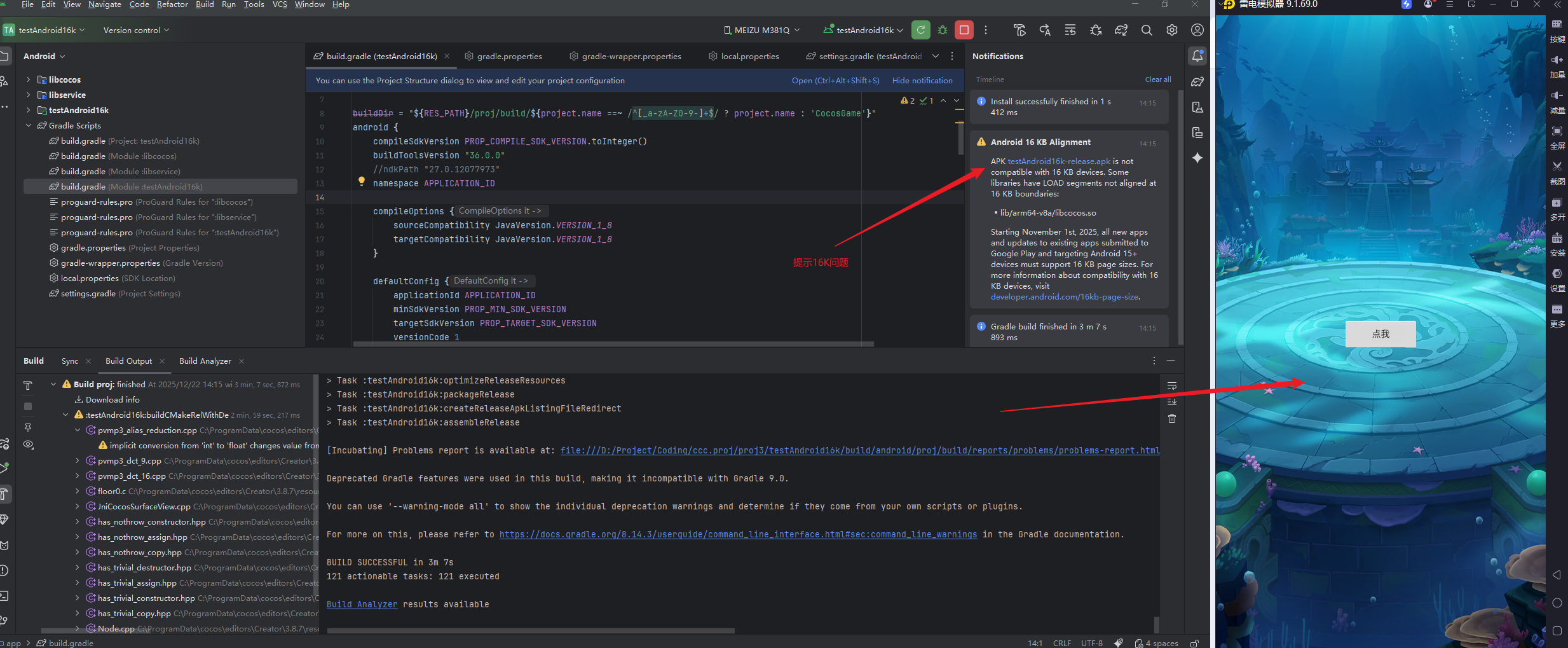Toggle the build view eye filter
This screenshot has width=1568, height=648.
[28, 445]
